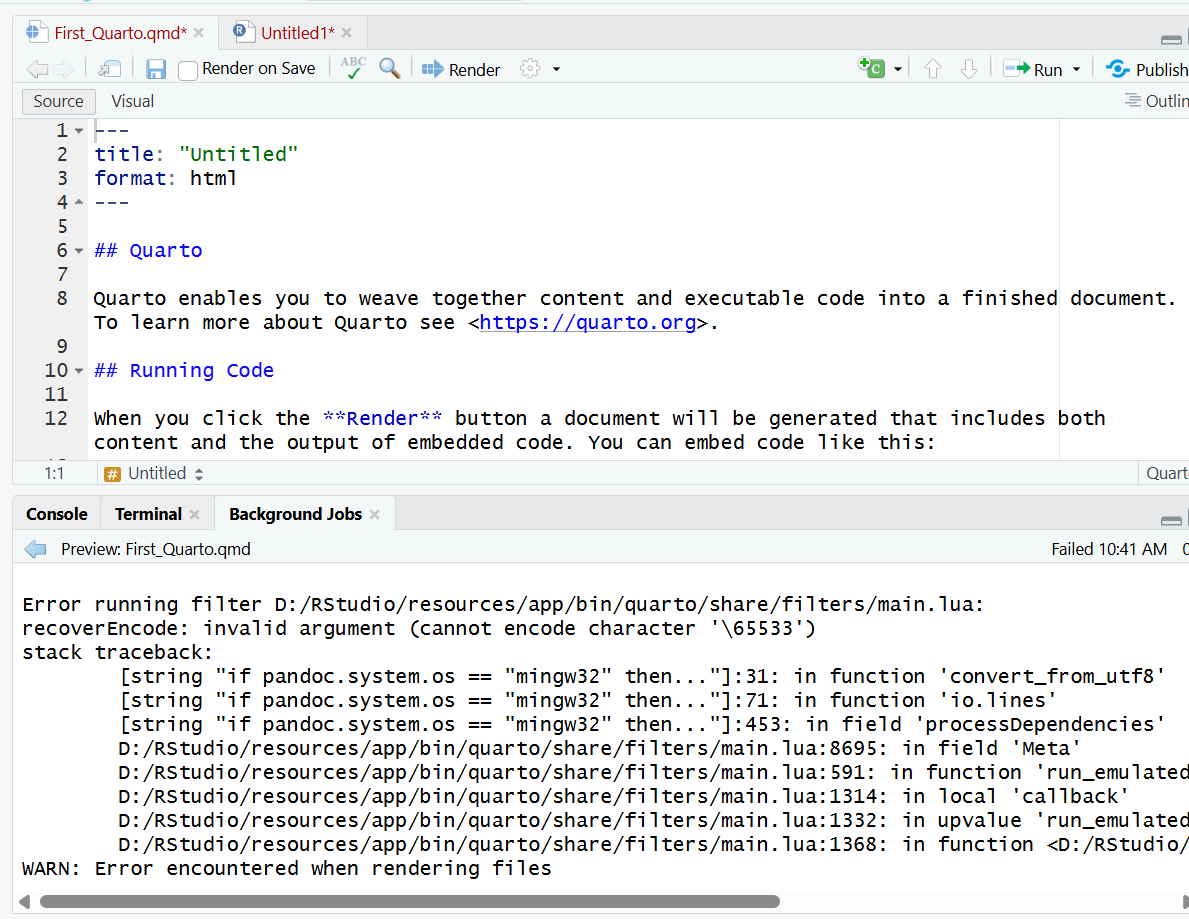Click Preview: First_Quarto.qmd job title
The width and height of the screenshot is (1189, 919).
pos(155,549)
